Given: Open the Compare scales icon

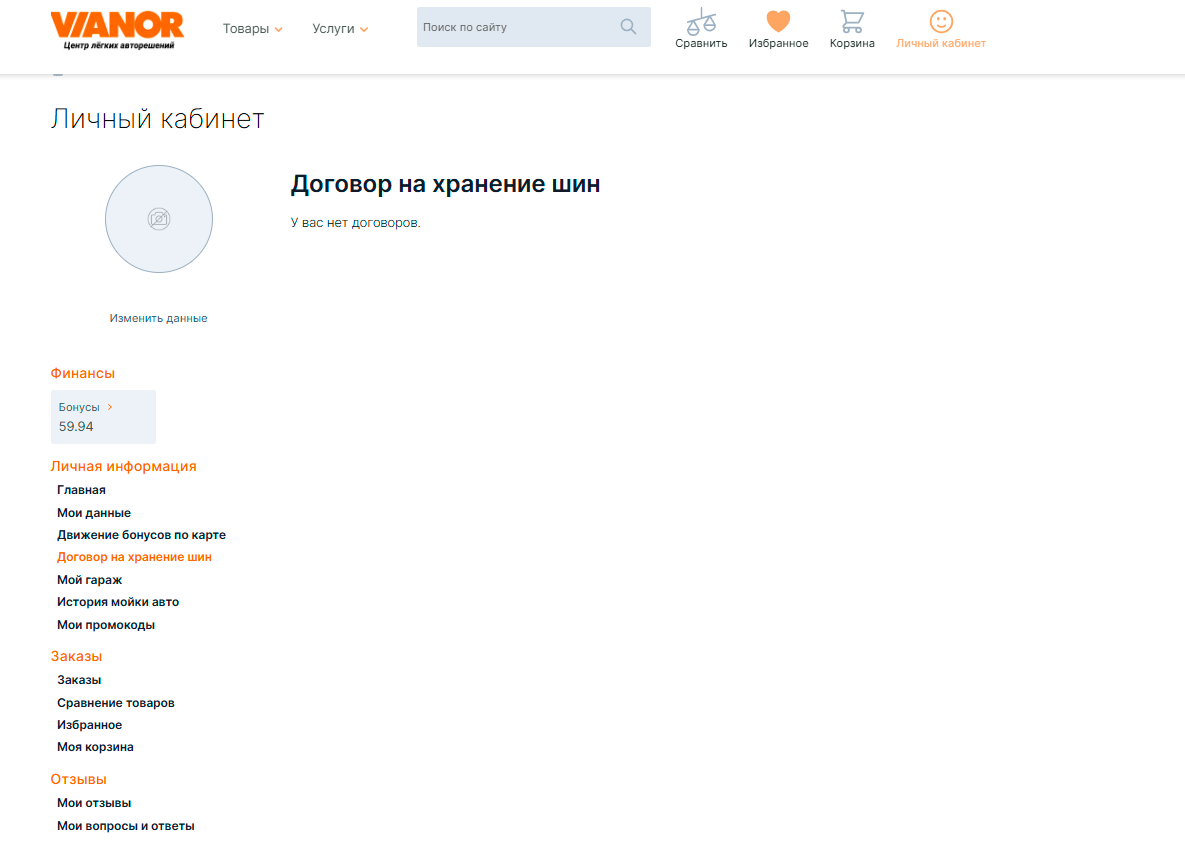Looking at the screenshot, I should tap(701, 21).
